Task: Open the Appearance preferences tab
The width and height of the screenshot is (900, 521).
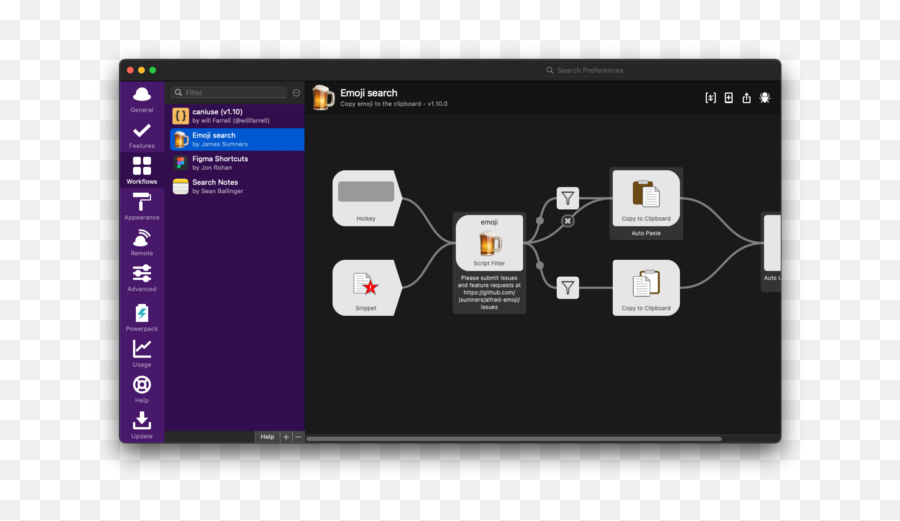Action: click(x=142, y=207)
